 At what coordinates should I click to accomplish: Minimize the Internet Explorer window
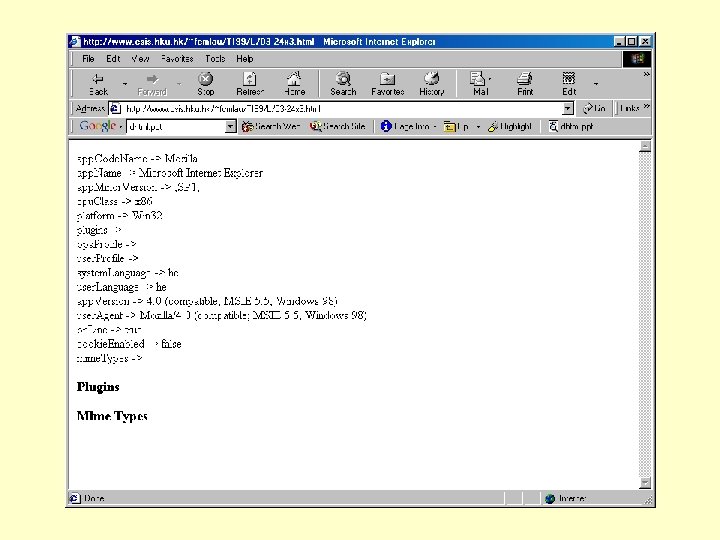pyautogui.click(x=619, y=42)
